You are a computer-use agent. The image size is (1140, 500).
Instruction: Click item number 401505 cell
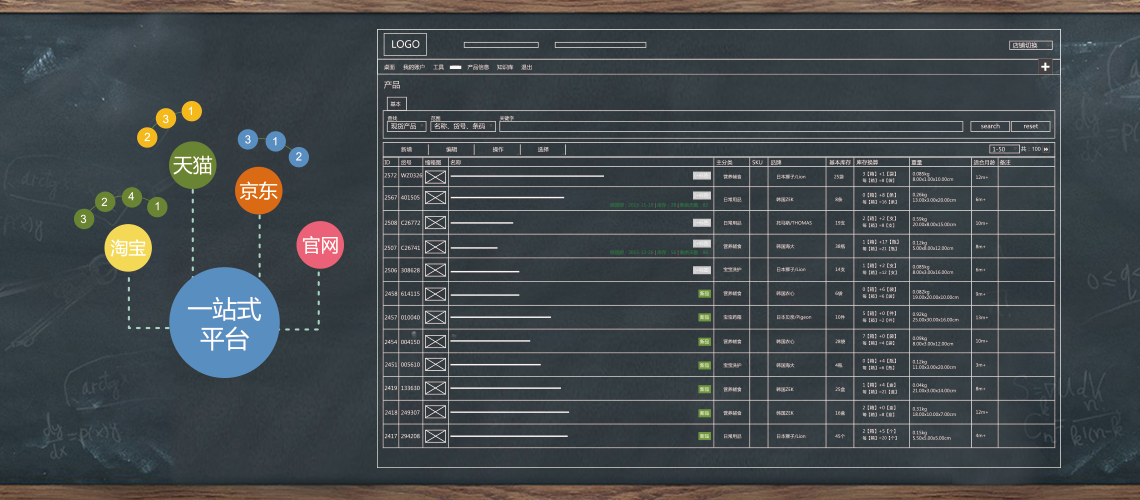pyautogui.click(x=411, y=198)
